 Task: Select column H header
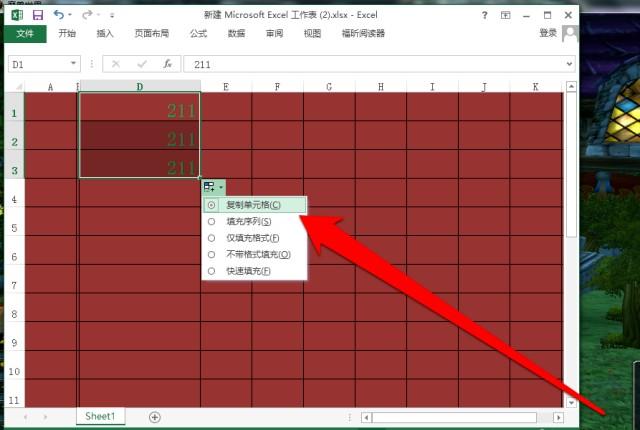[x=381, y=86]
